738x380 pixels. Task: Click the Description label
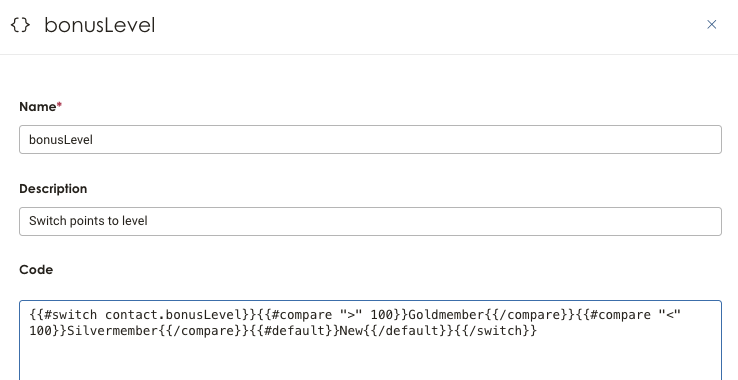pos(53,189)
